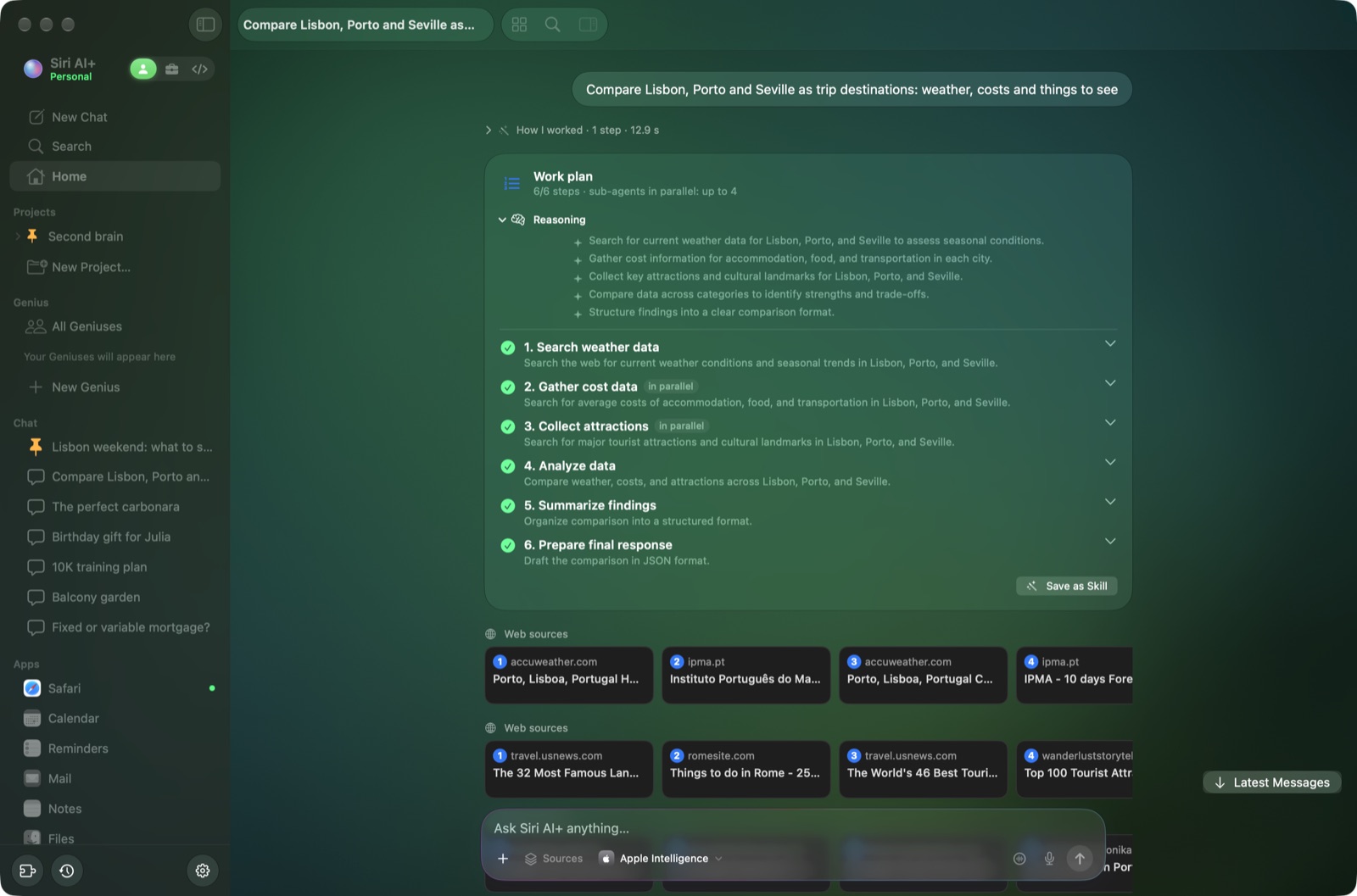Open Birthday gift for Julia chat
The image size is (1357, 896).
pyautogui.click(x=115, y=537)
